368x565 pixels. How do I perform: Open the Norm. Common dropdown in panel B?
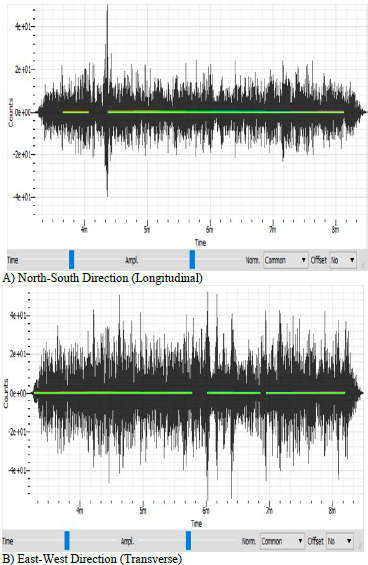(x=282, y=541)
